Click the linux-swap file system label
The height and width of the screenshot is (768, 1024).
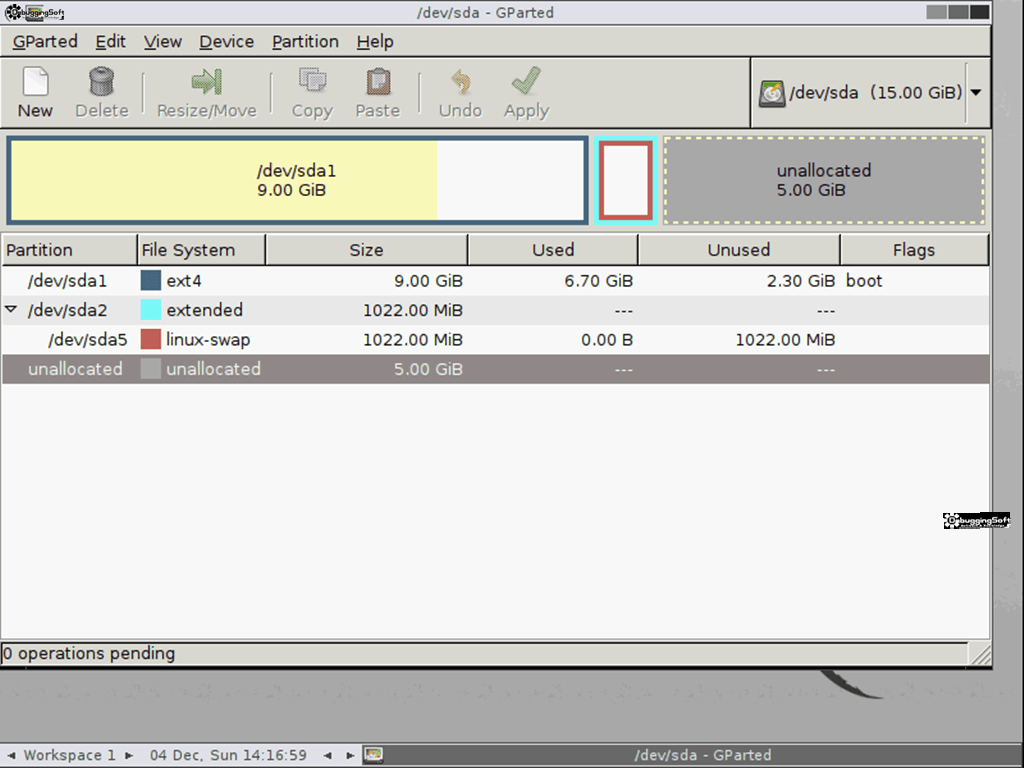tap(208, 340)
